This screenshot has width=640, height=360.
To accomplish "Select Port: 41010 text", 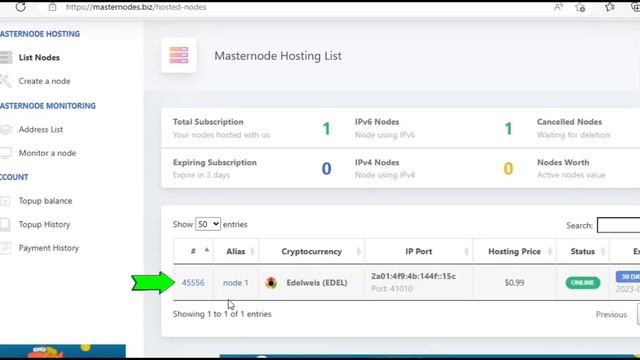I will pos(392,289).
